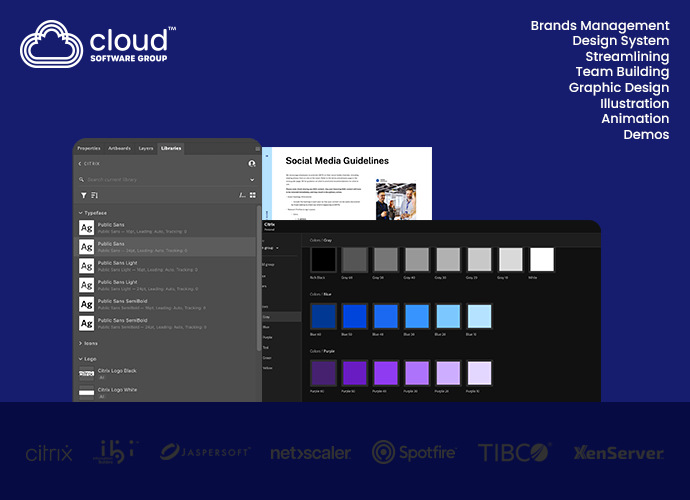Click the sort order icon
The width and height of the screenshot is (690, 500).
(x=95, y=195)
